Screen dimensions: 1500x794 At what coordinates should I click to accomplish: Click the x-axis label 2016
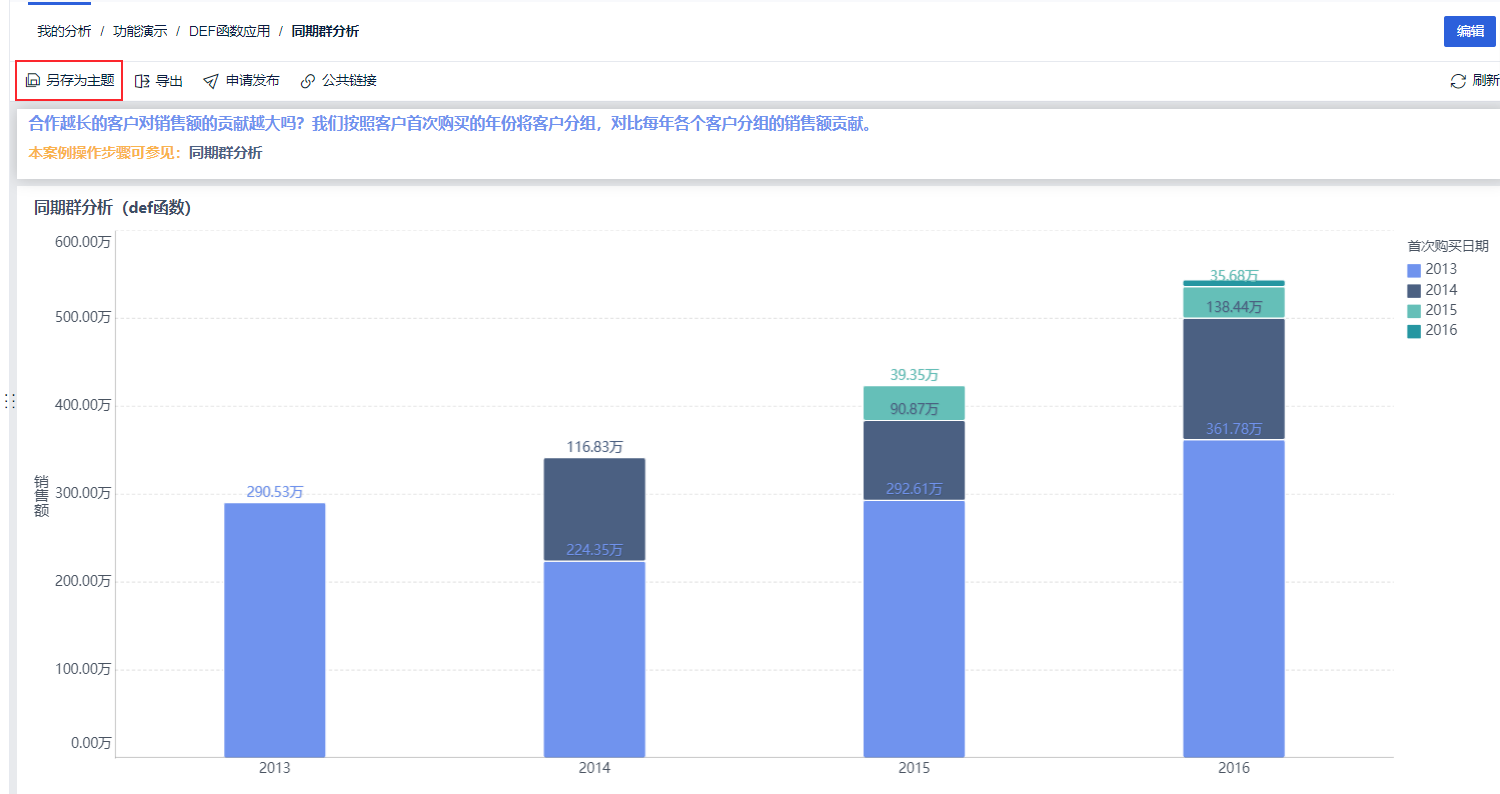click(x=1234, y=769)
